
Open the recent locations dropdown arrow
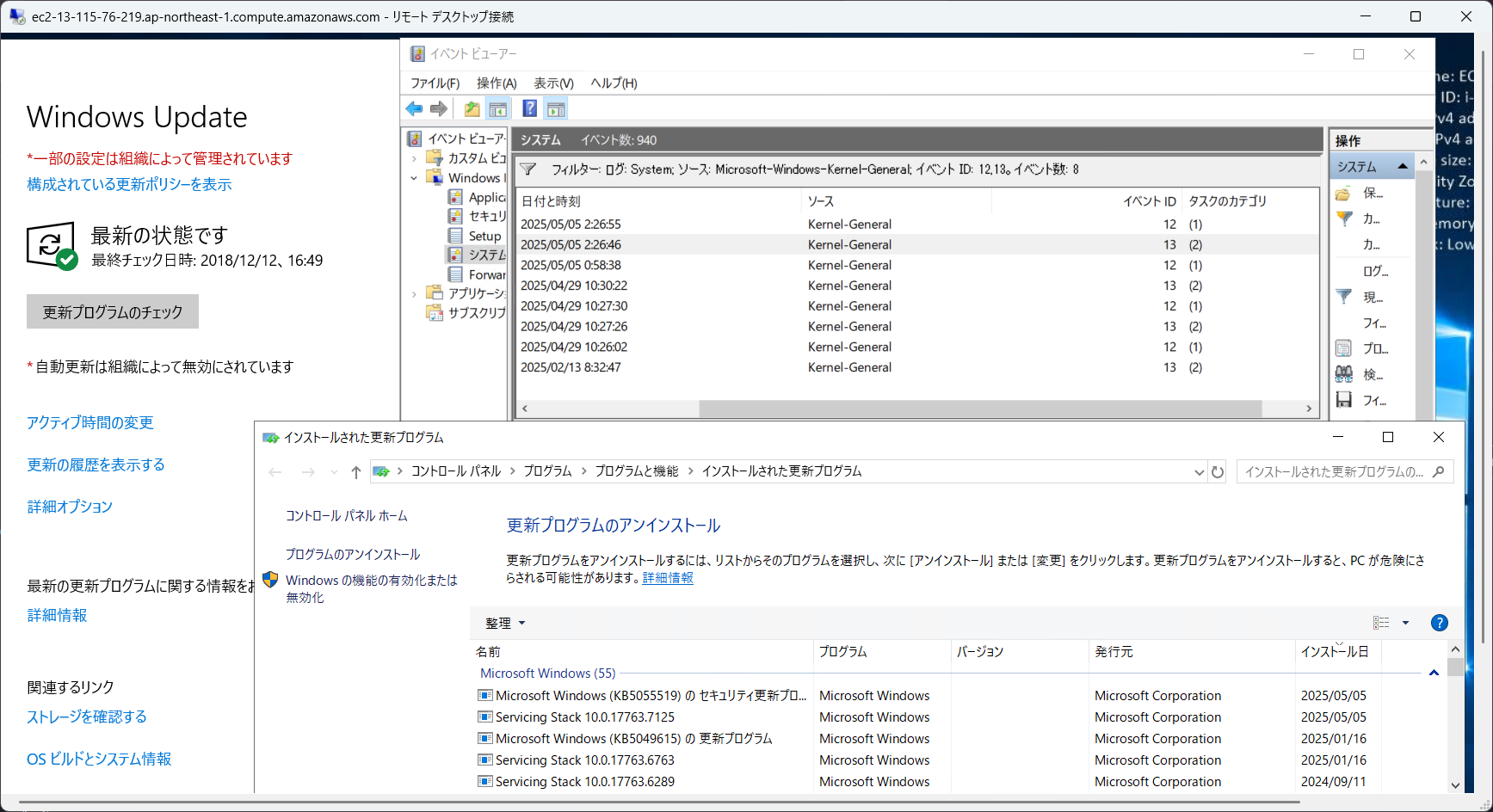pyautogui.click(x=334, y=471)
